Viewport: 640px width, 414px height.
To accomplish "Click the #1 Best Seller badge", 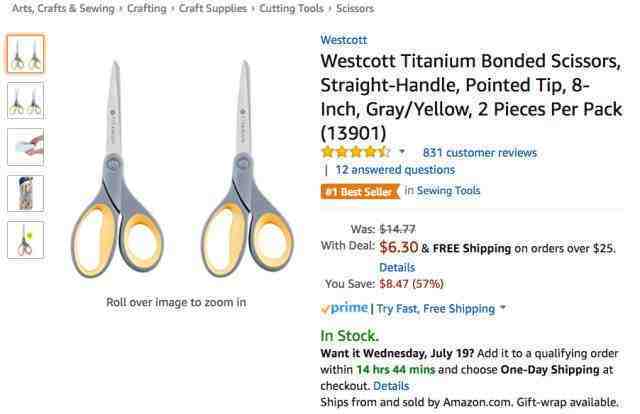I will 358,191.
